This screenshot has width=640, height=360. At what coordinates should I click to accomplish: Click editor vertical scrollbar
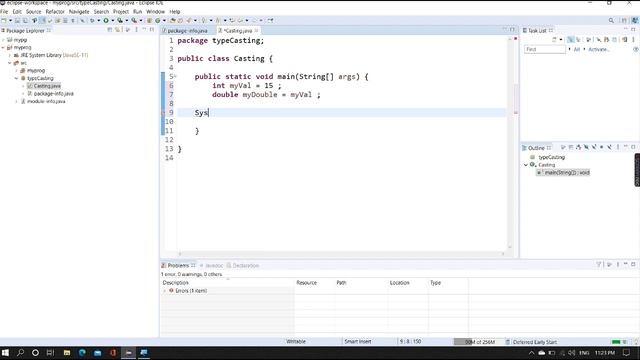510,143
